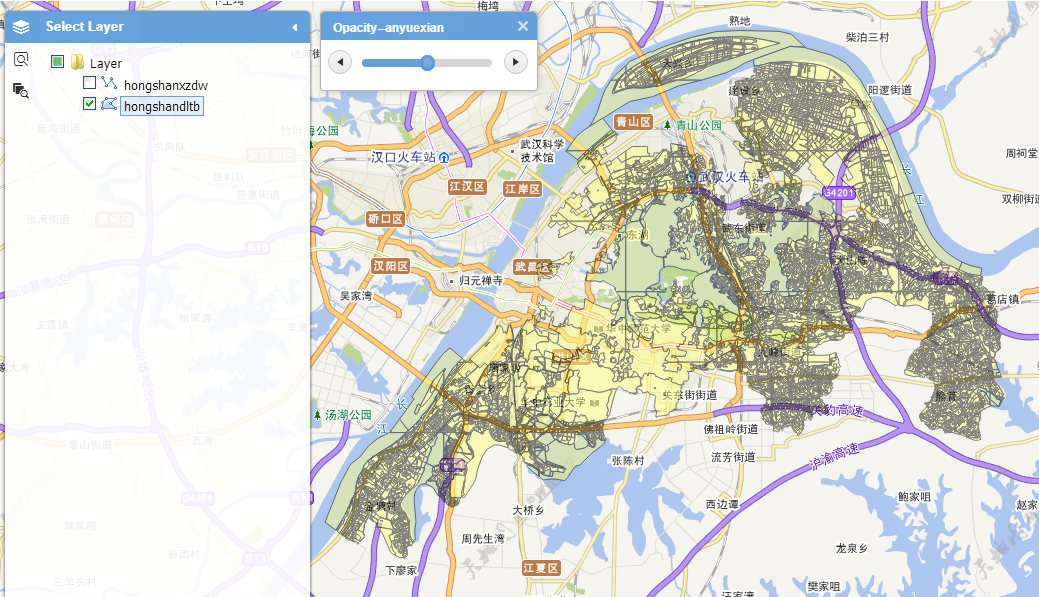Screen dimensions: 1039x597
Task: Click the Layer root node label
Action: point(106,64)
